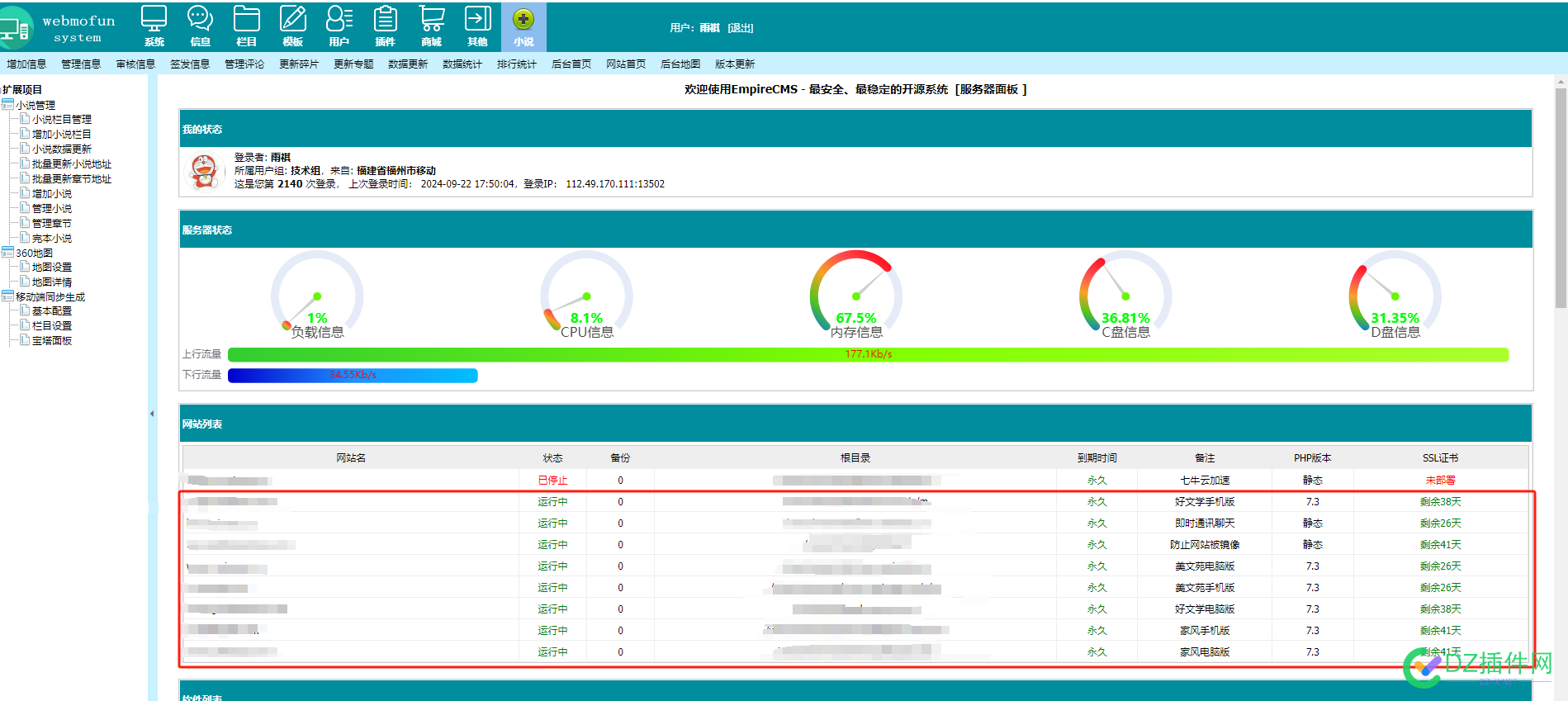
Task: Open the 信息 chat bubble icon
Action: 201,26
